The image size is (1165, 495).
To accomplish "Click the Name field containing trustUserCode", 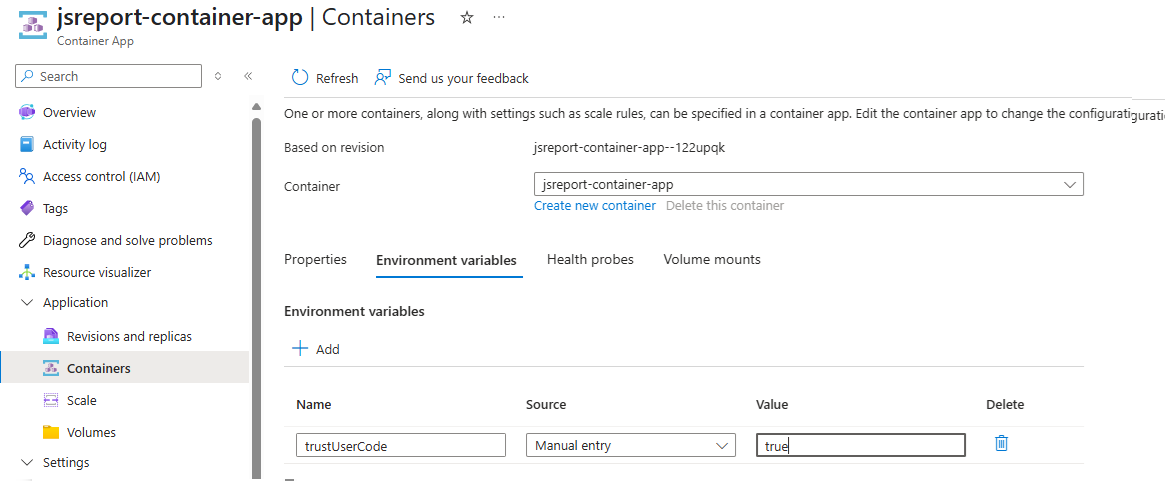I will 400,445.
